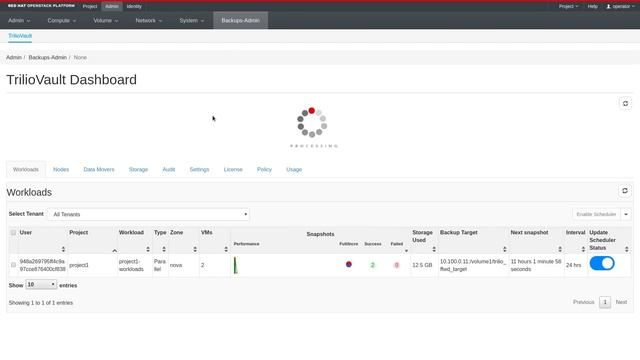Switch to the Audit tab
This screenshot has height=360, width=640.
pos(169,169)
